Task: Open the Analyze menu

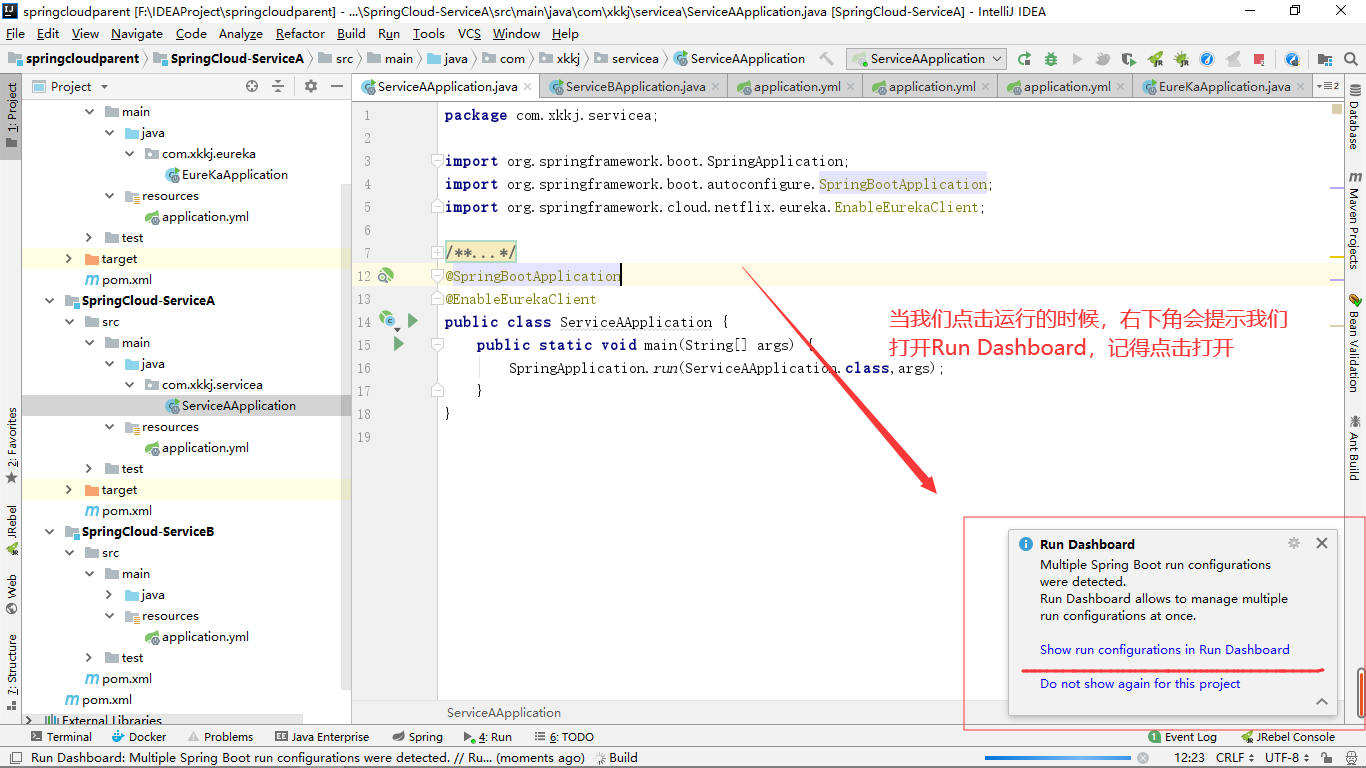Action: (241, 33)
